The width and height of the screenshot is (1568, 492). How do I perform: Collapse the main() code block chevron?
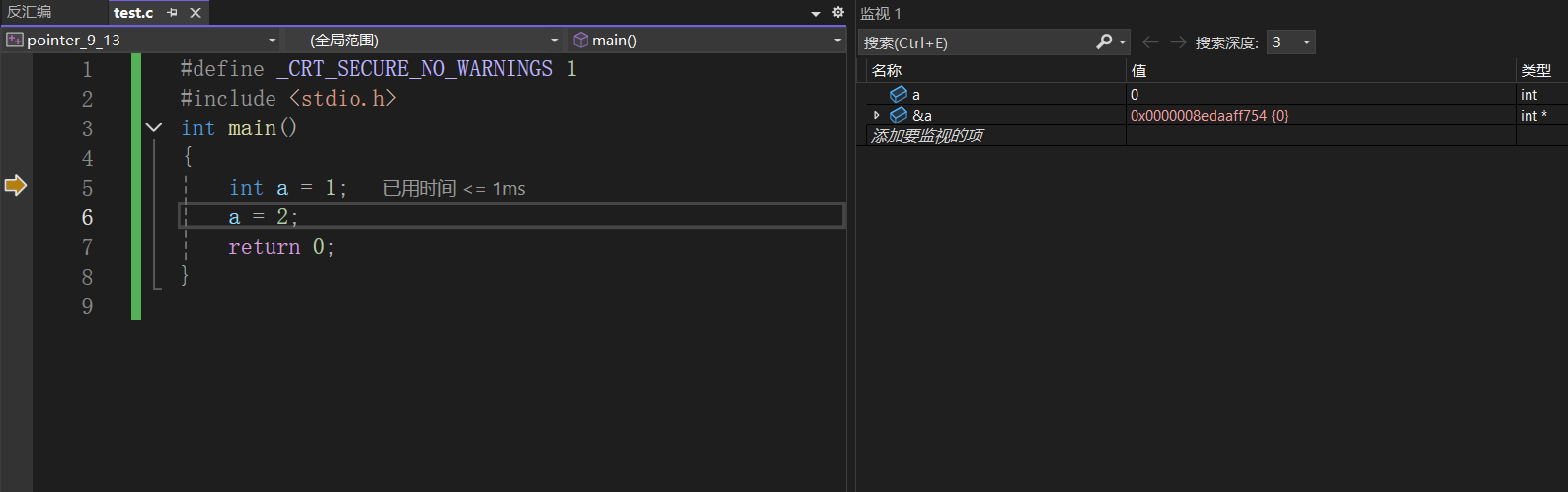tap(154, 127)
